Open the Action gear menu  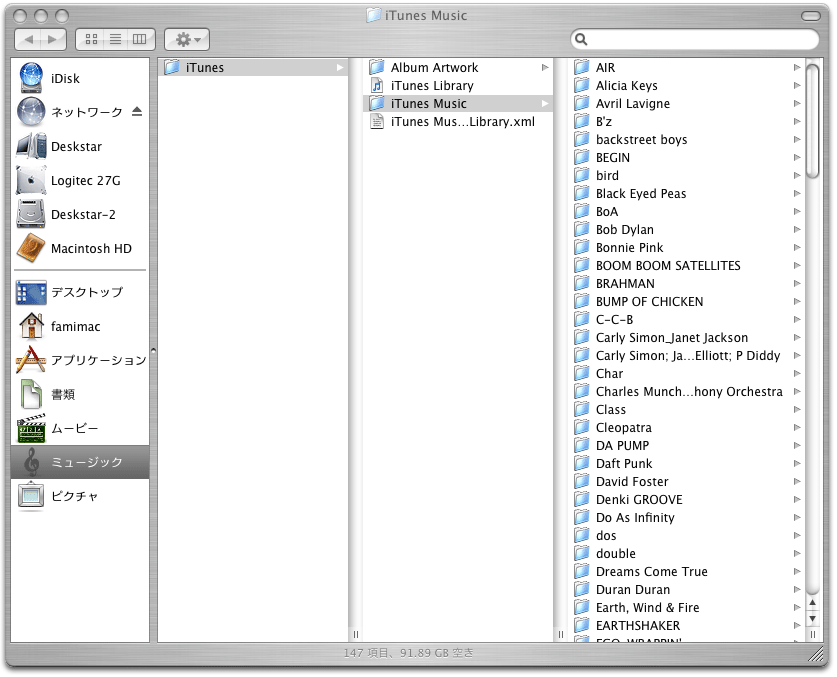187,39
